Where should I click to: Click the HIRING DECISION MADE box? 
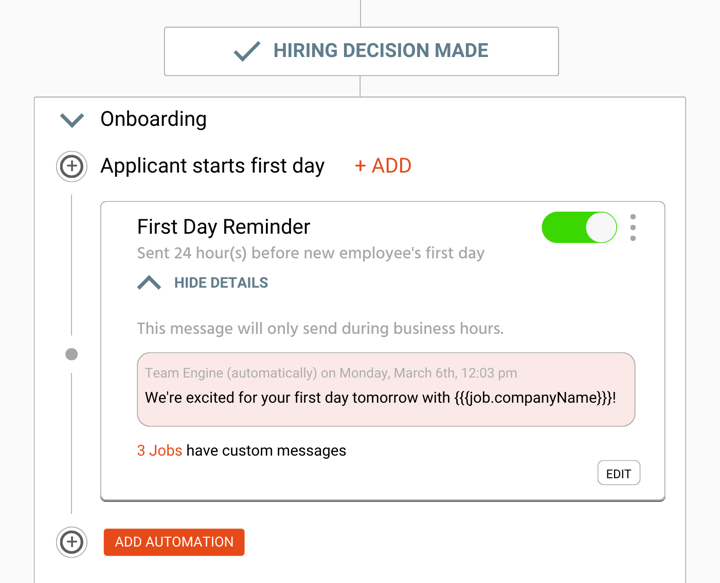point(361,51)
